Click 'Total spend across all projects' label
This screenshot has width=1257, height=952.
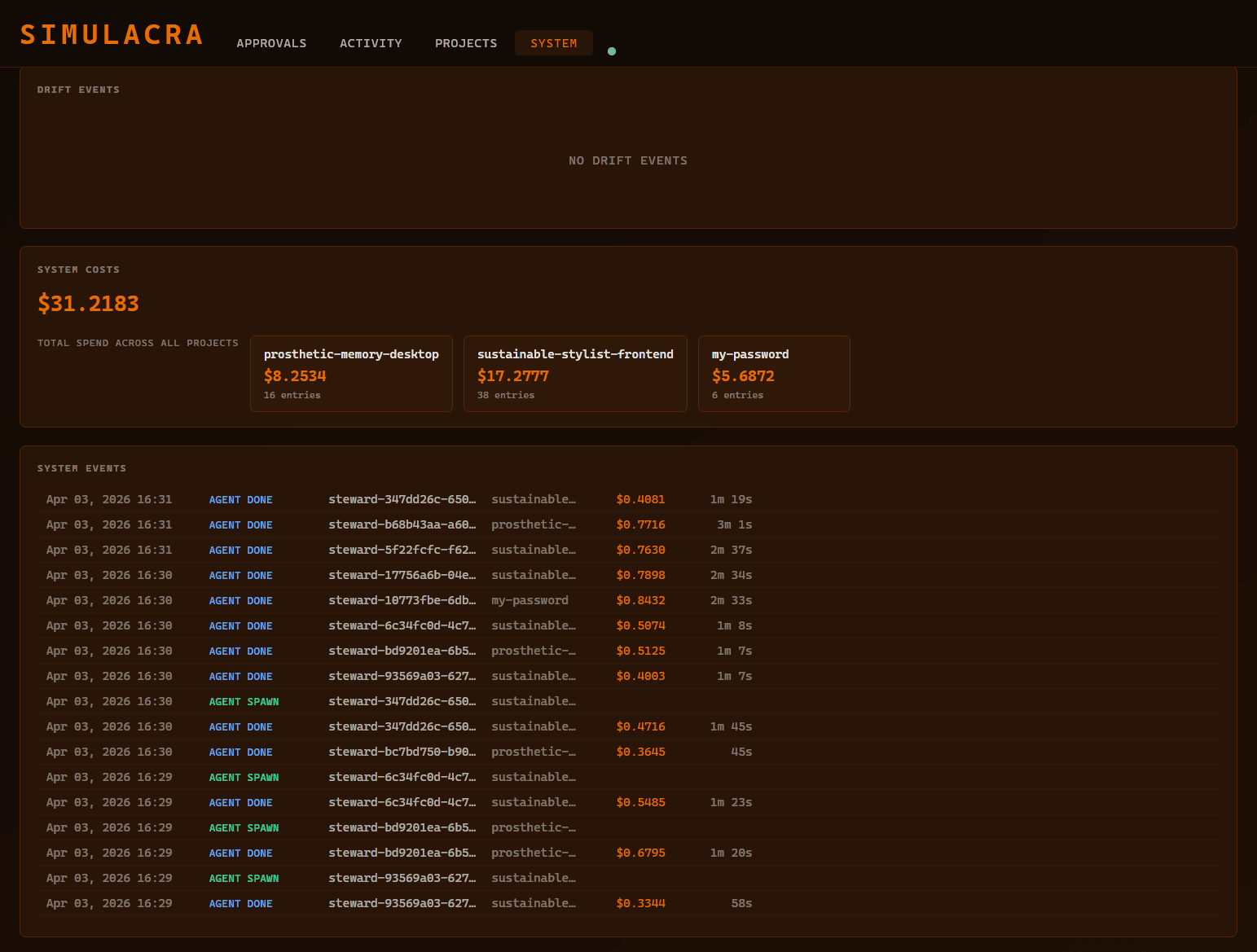(138, 343)
